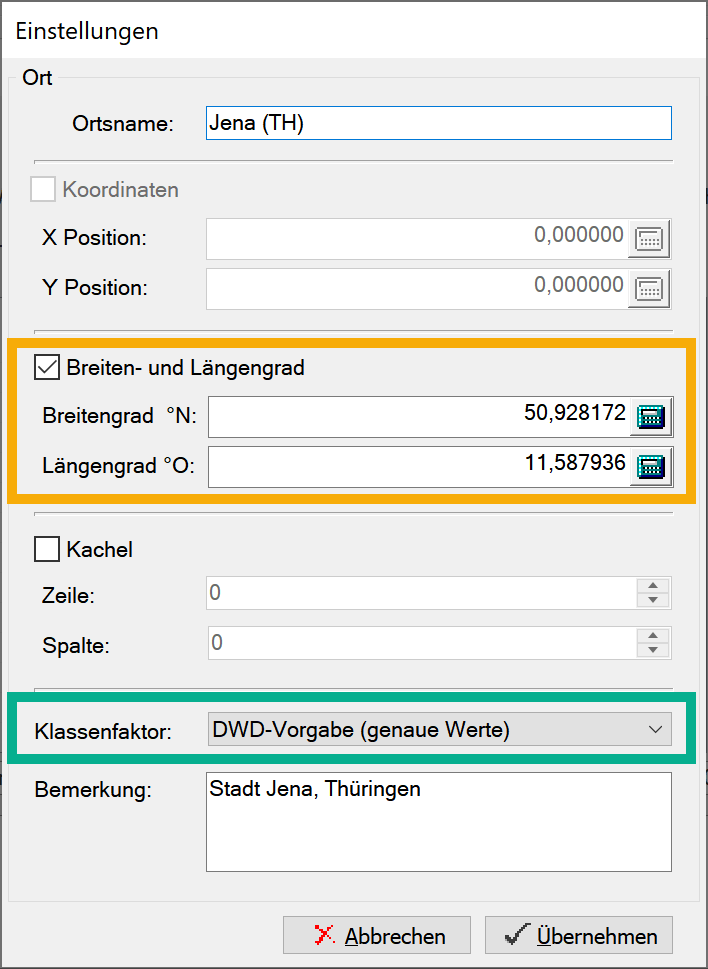Decrease the Spalte value with down arrow
The image size is (708, 969).
(652, 650)
